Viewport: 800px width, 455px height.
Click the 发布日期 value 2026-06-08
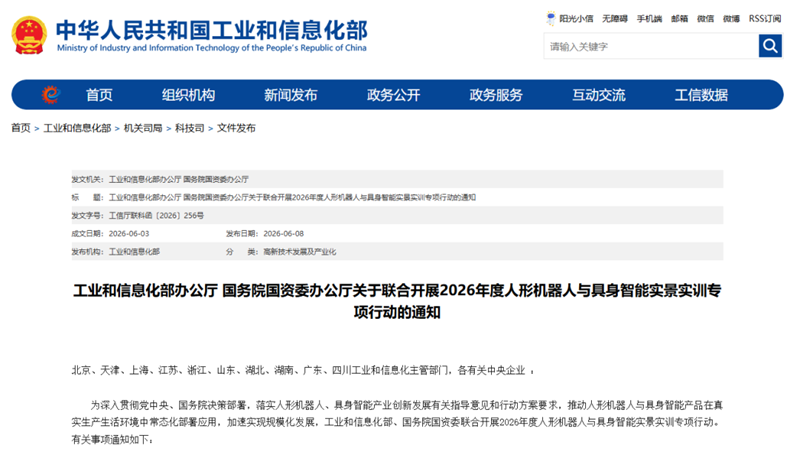tap(284, 234)
